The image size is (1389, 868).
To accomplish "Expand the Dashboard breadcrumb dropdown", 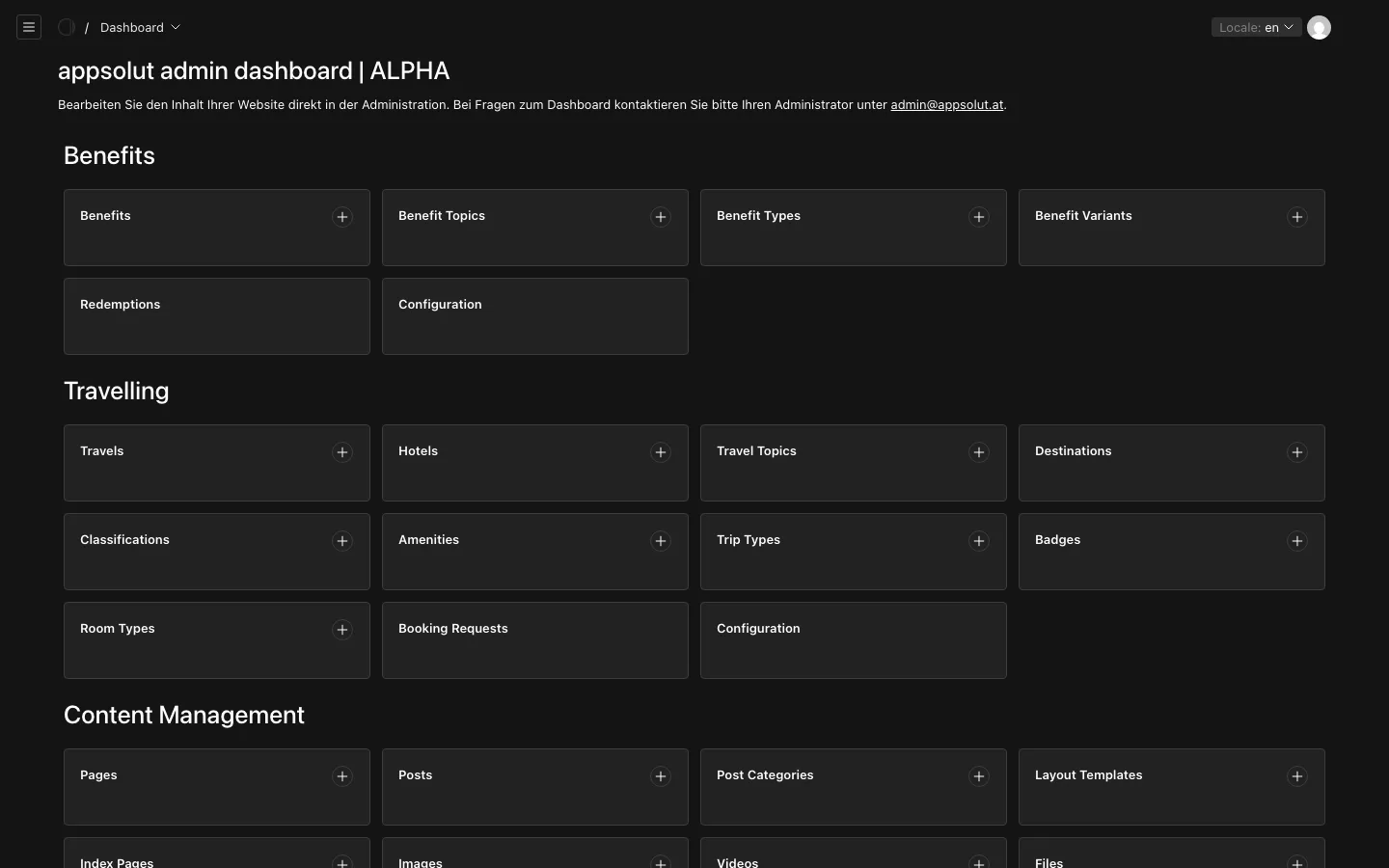I will [x=140, y=27].
